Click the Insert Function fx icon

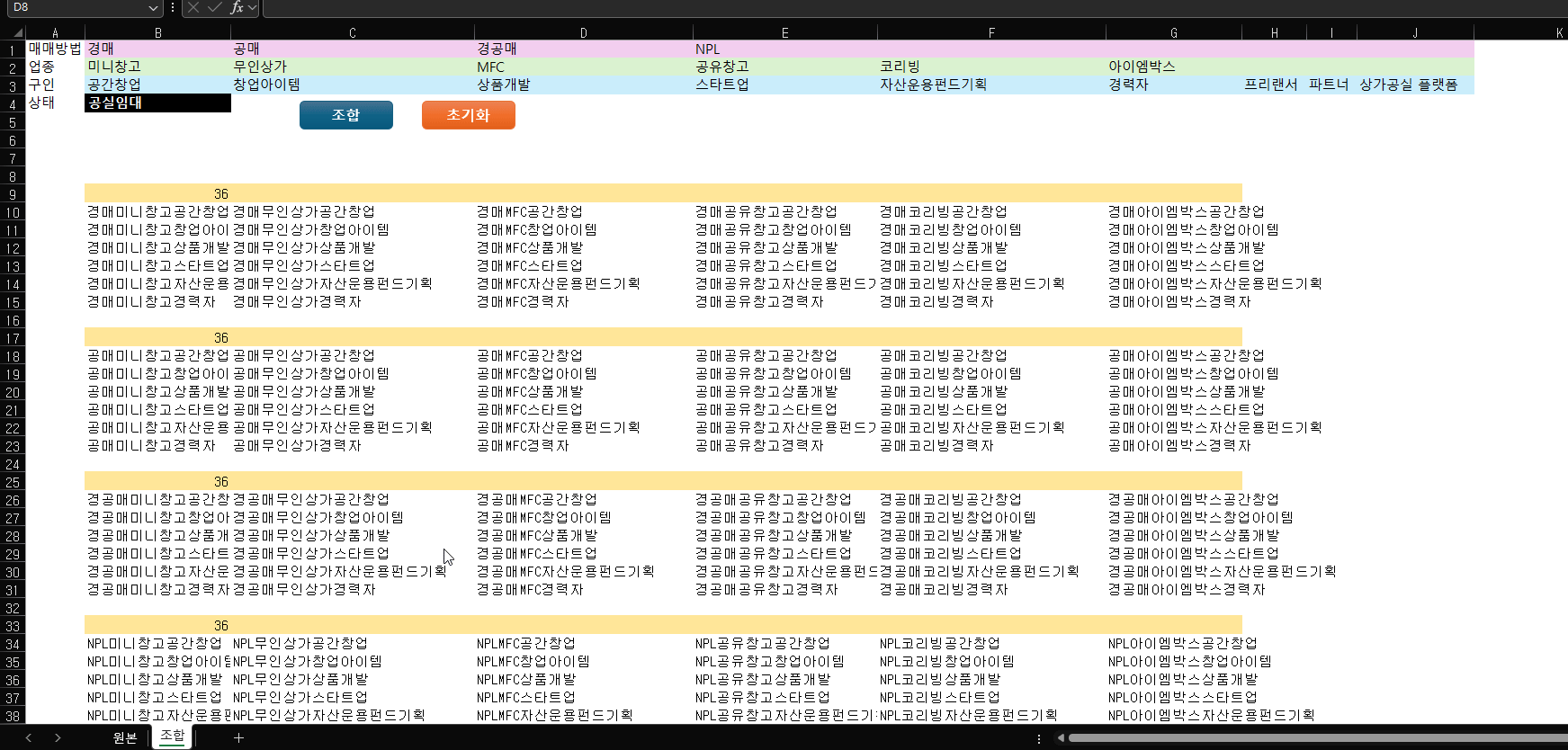coord(237,7)
